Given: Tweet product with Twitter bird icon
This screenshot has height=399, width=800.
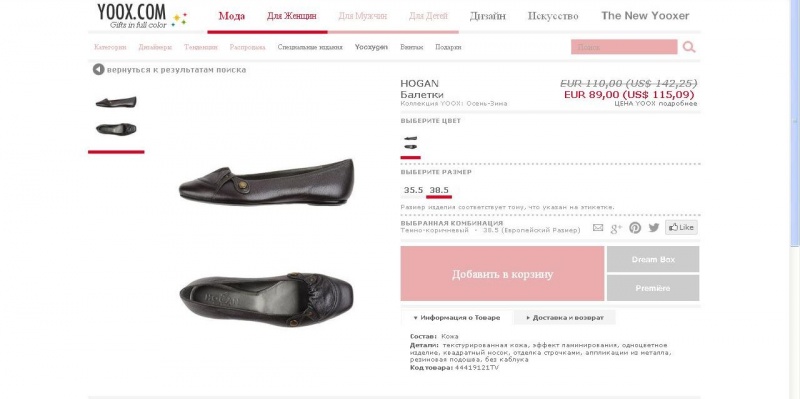Looking at the screenshot, I should coord(654,228).
